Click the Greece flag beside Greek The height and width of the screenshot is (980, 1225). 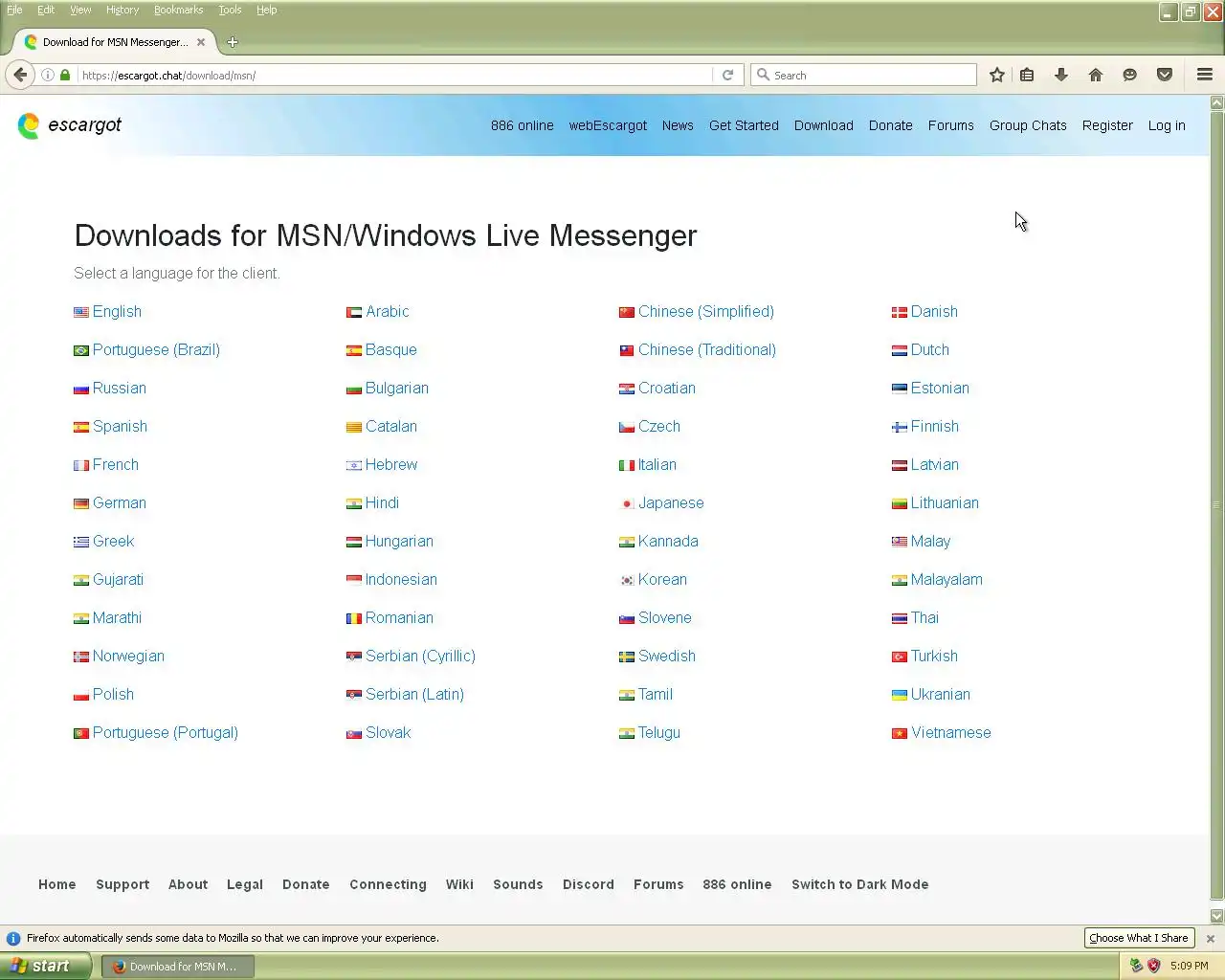[81, 542]
